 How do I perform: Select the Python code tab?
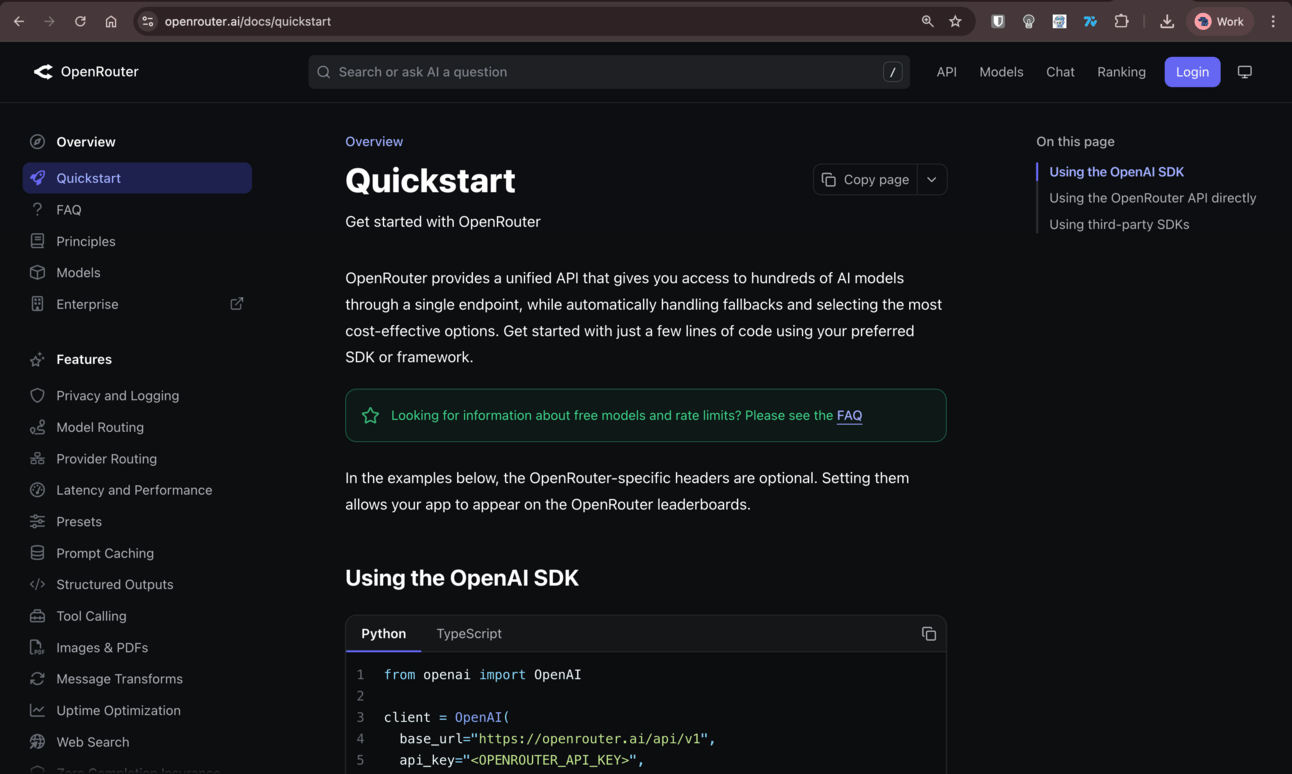click(x=383, y=634)
